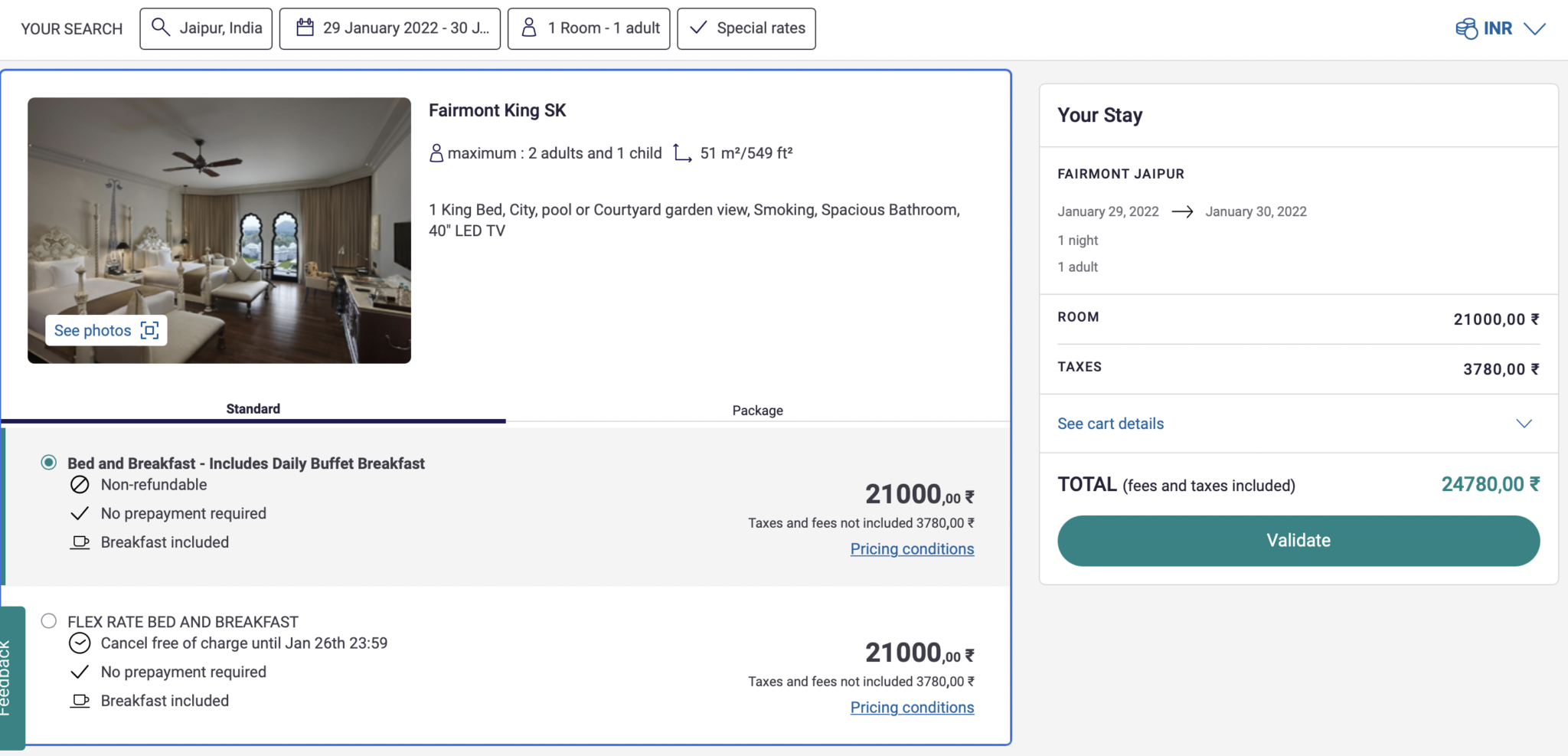Select the Standard tab
This screenshot has width=1568, height=756.
pos(253,408)
